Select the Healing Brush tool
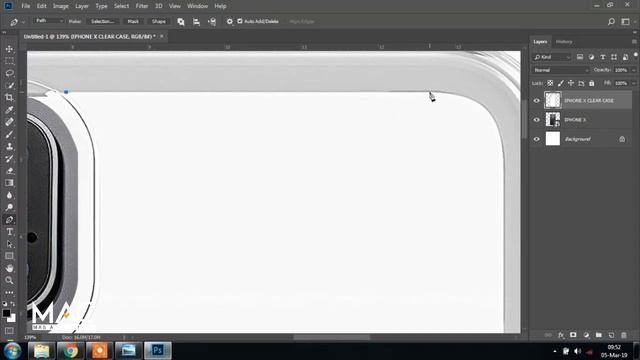 pyautogui.click(x=9, y=122)
